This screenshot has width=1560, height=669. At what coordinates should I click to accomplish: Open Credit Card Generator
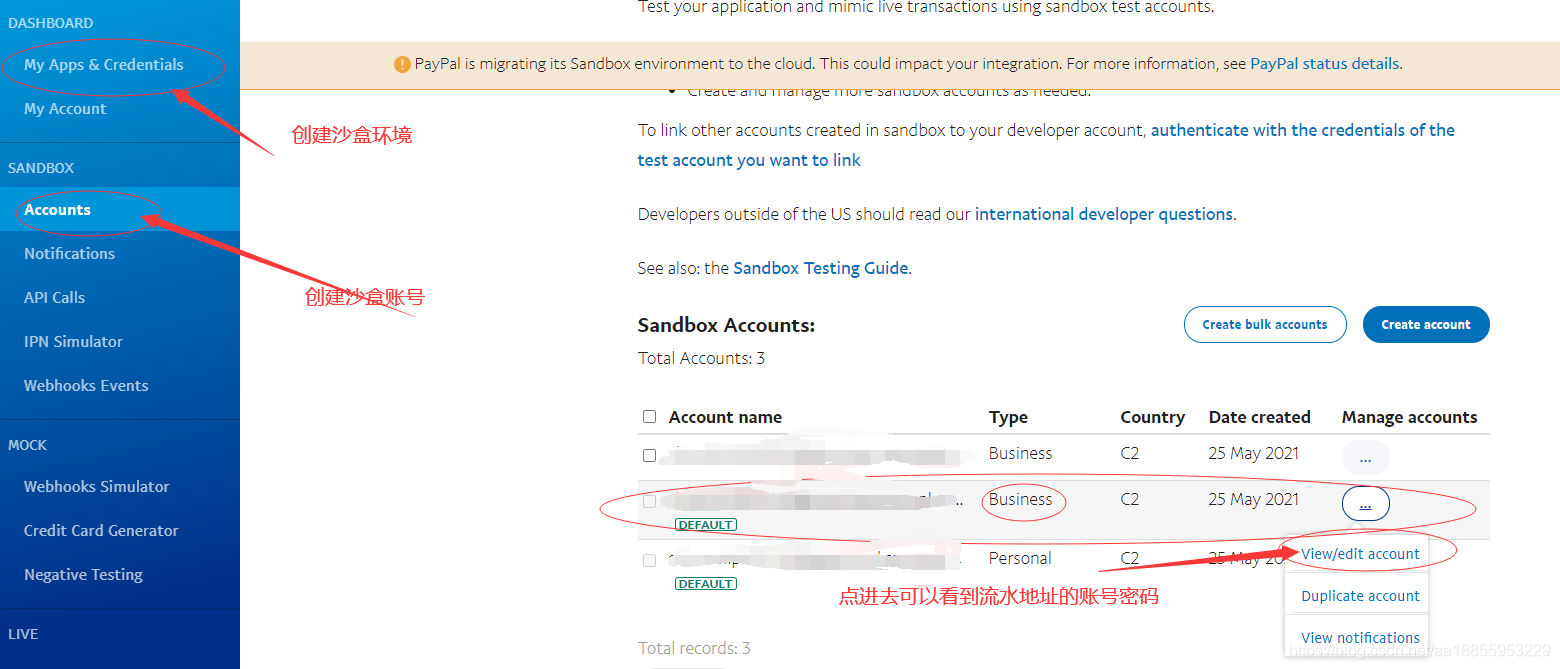coord(101,531)
